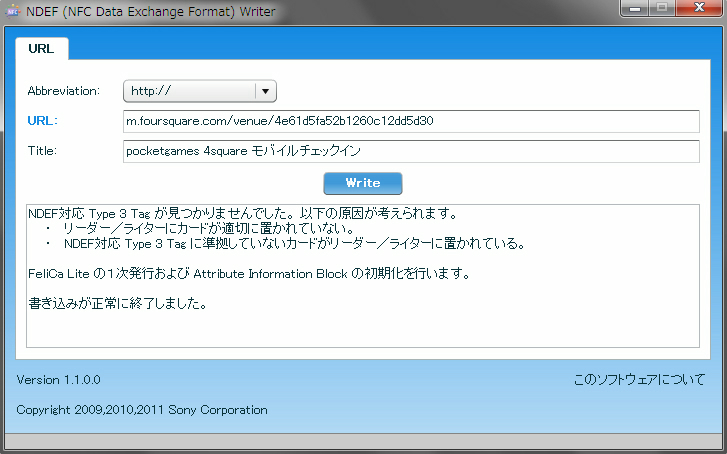Close the NDEF Writer window
The height and width of the screenshot is (454, 727).
699,8
